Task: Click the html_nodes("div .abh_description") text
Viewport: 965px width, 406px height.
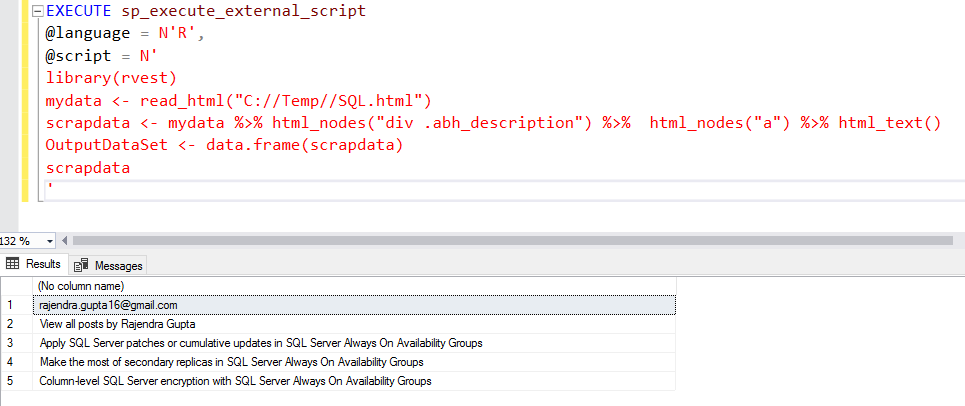Action: pyautogui.click(x=431, y=123)
